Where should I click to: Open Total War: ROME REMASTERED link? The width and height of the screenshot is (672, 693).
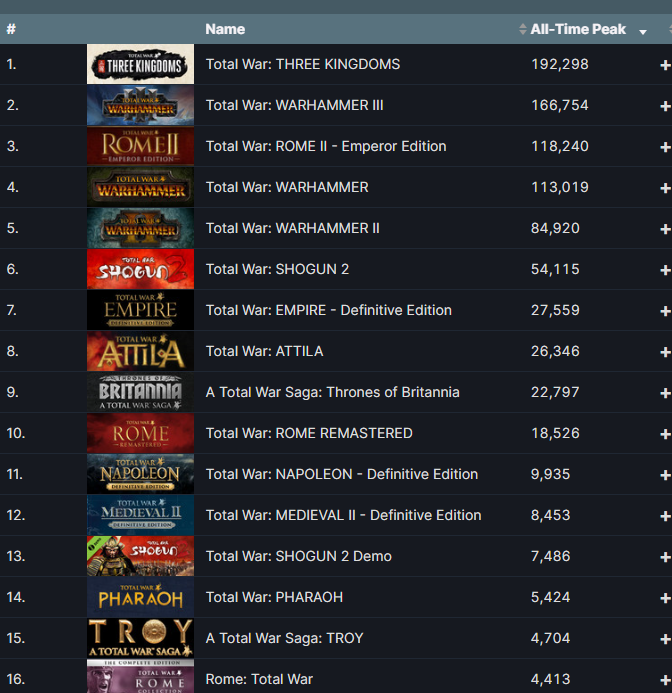coord(309,433)
